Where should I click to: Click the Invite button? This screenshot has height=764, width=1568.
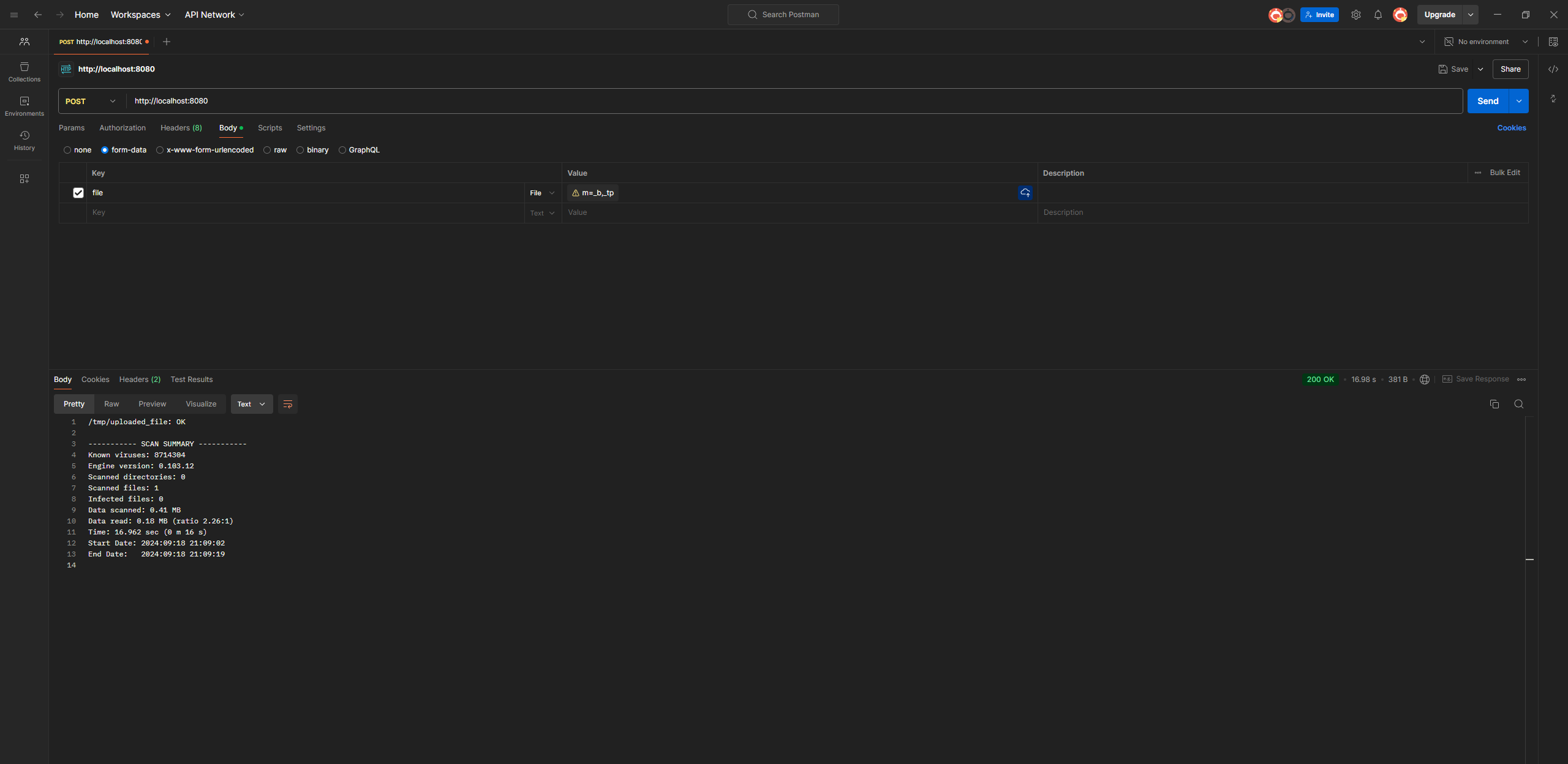tap(1320, 15)
